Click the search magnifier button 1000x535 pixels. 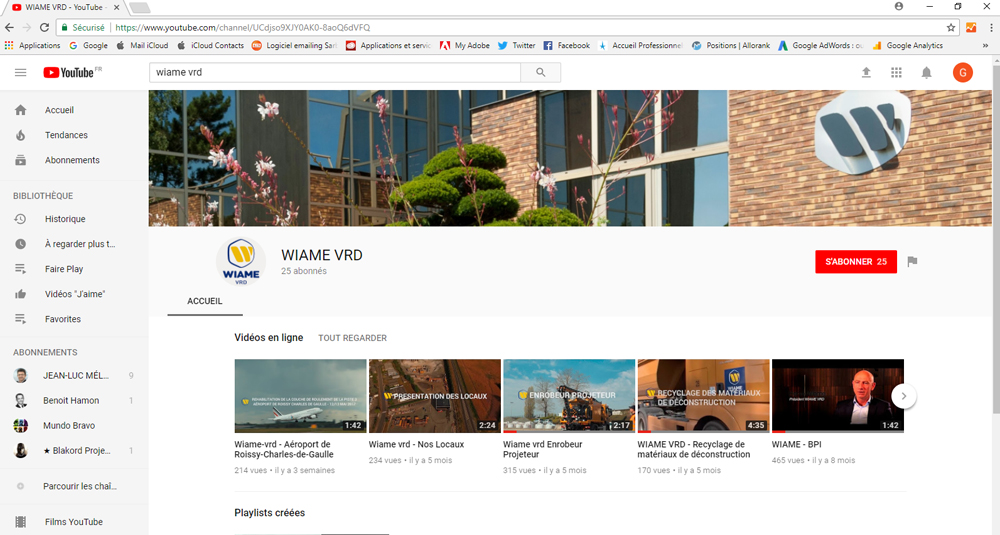click(540, 73)
